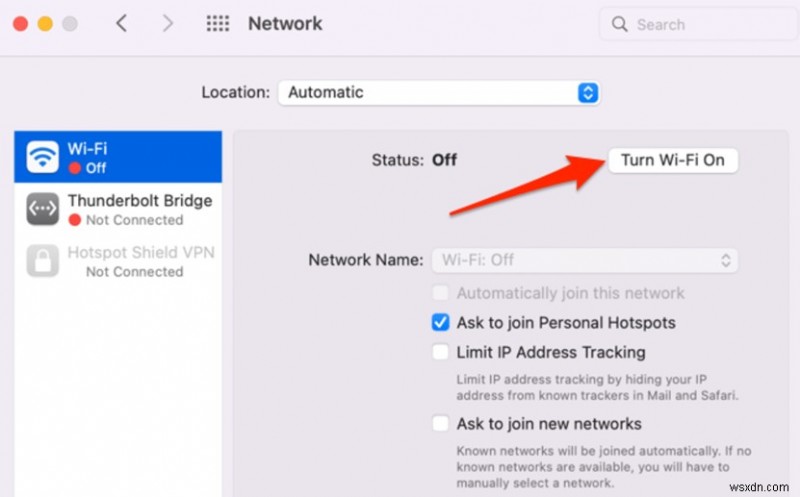Click the Thunderbolt Bridge icon
The image size is (800, 497).
[x=42, y=209]
